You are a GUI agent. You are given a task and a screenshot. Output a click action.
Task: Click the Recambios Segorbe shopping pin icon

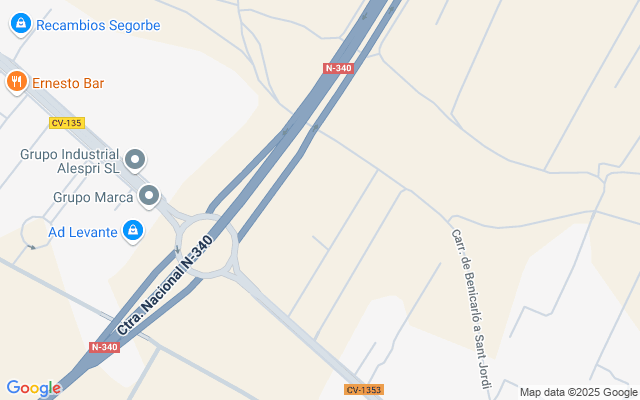[x=21, y=24]
